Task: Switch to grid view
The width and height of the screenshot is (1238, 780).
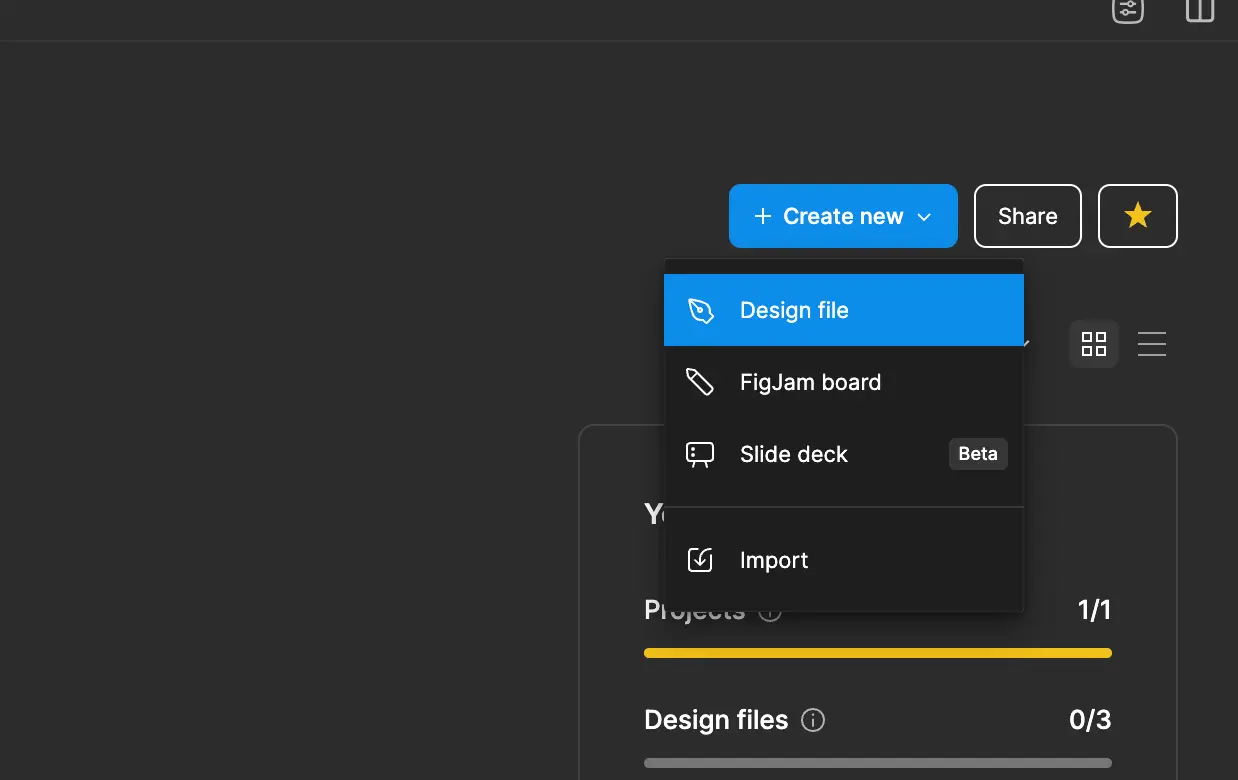Action: (1094, 344)
